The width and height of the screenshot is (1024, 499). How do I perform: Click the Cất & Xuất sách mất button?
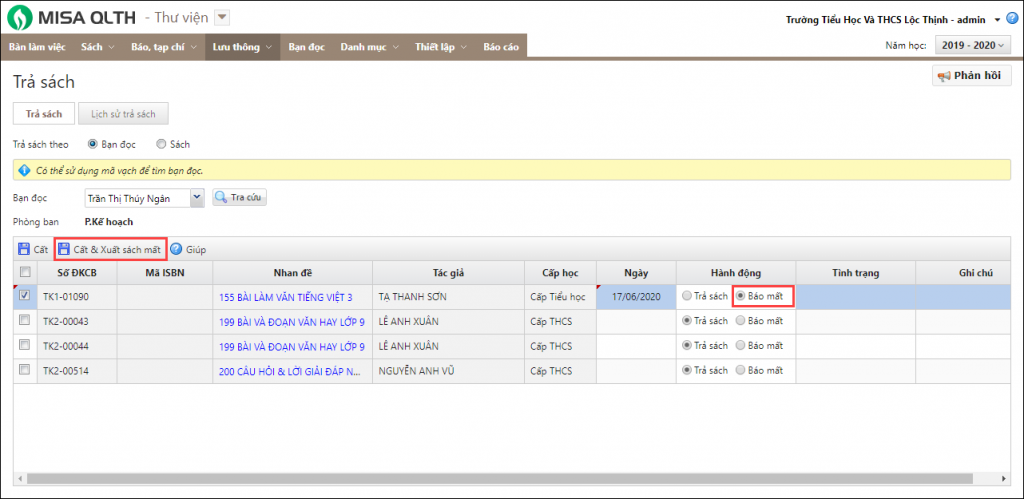[x=110, y=249]
